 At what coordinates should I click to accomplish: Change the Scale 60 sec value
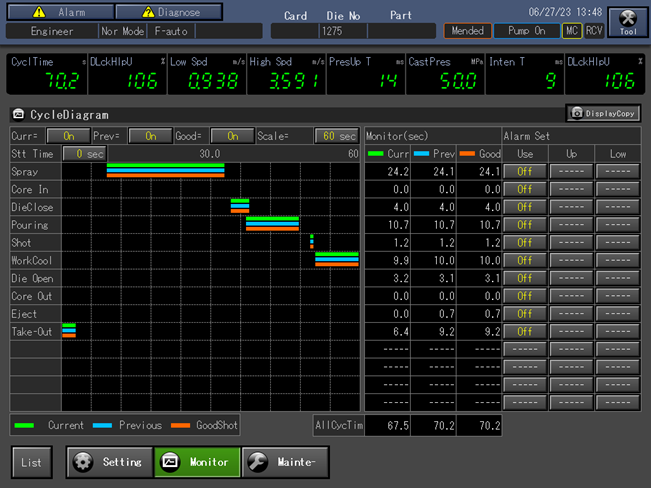pyautogui.click(x=337, y=136)
